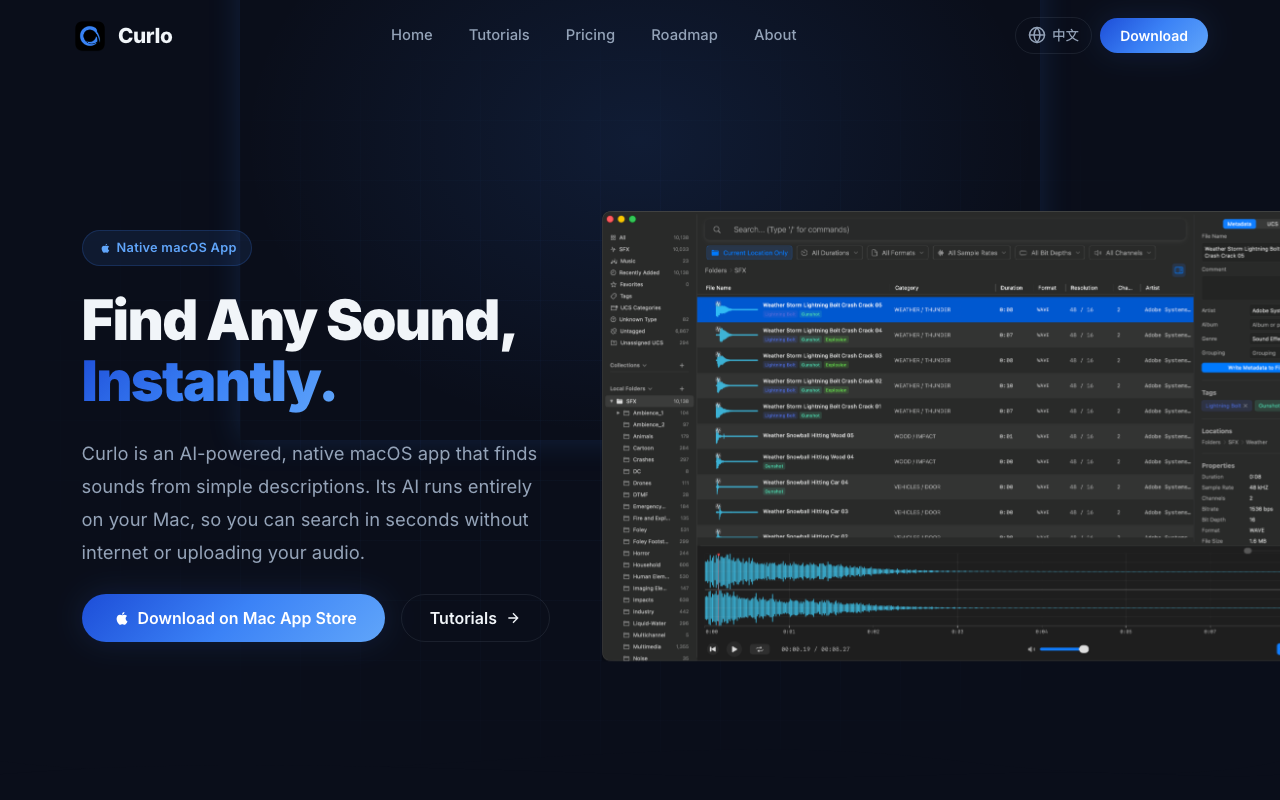Click the Curlo logo icon in the header
The width and height of the screenshot is (1280, 800).
tap(90, 36)
